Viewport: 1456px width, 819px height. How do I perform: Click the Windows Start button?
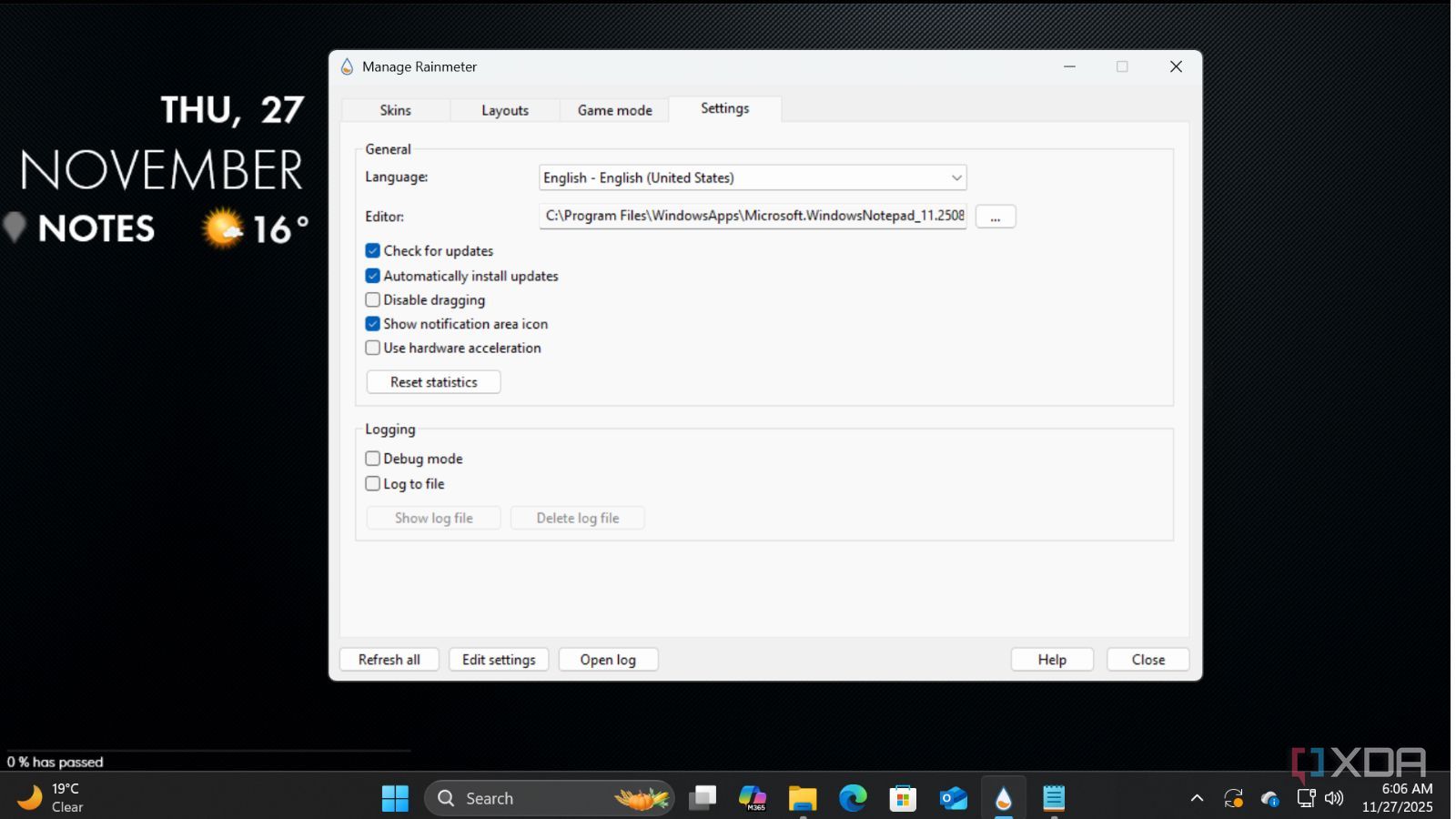395,798
